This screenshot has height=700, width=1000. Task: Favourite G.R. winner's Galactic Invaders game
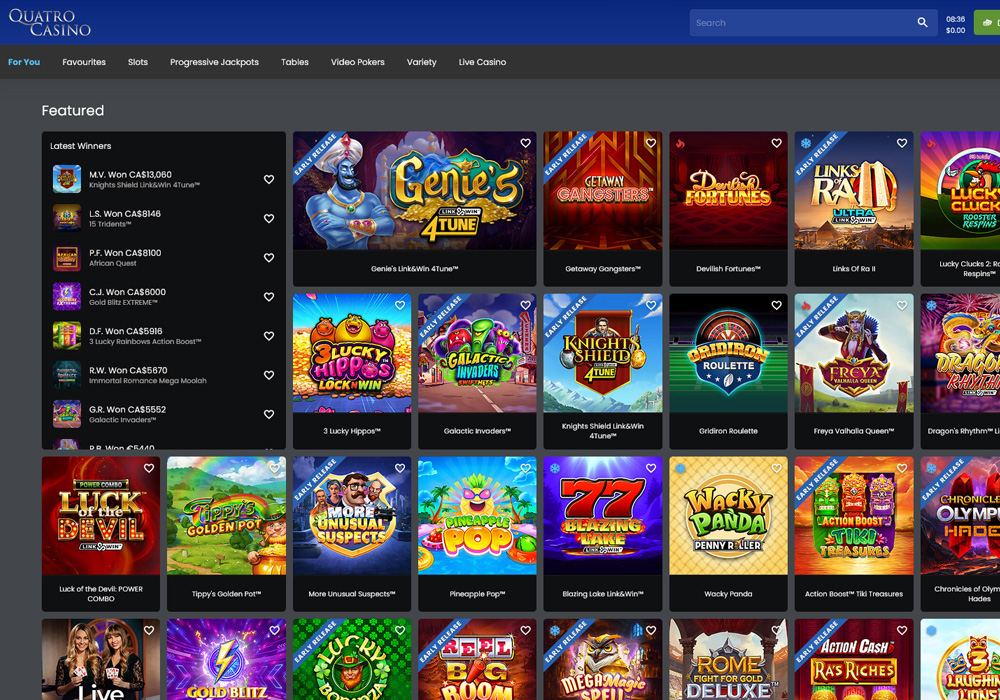tap(269, 414)
